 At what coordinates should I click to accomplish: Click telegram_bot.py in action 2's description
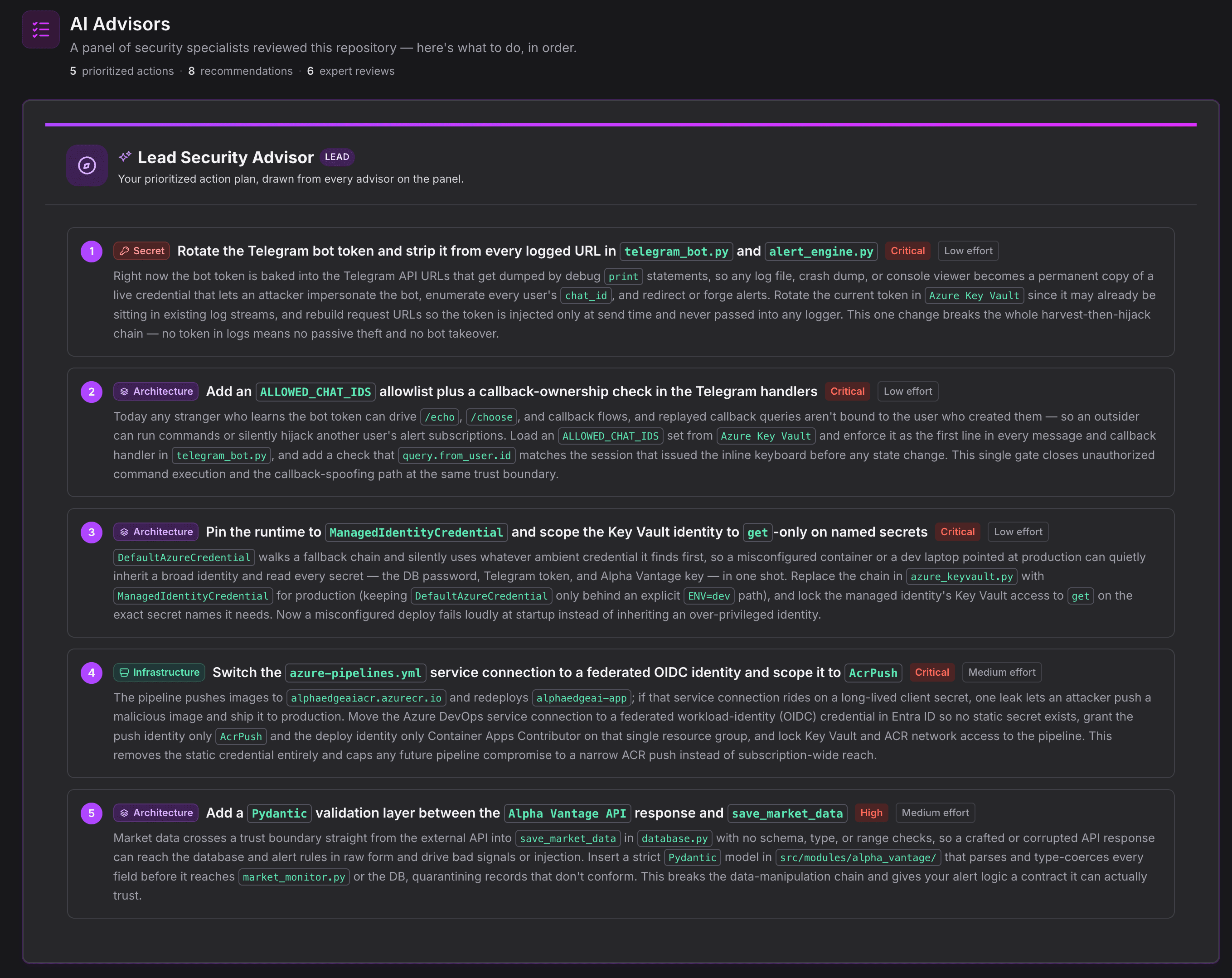pyautogui.click(x=221, y=455)
